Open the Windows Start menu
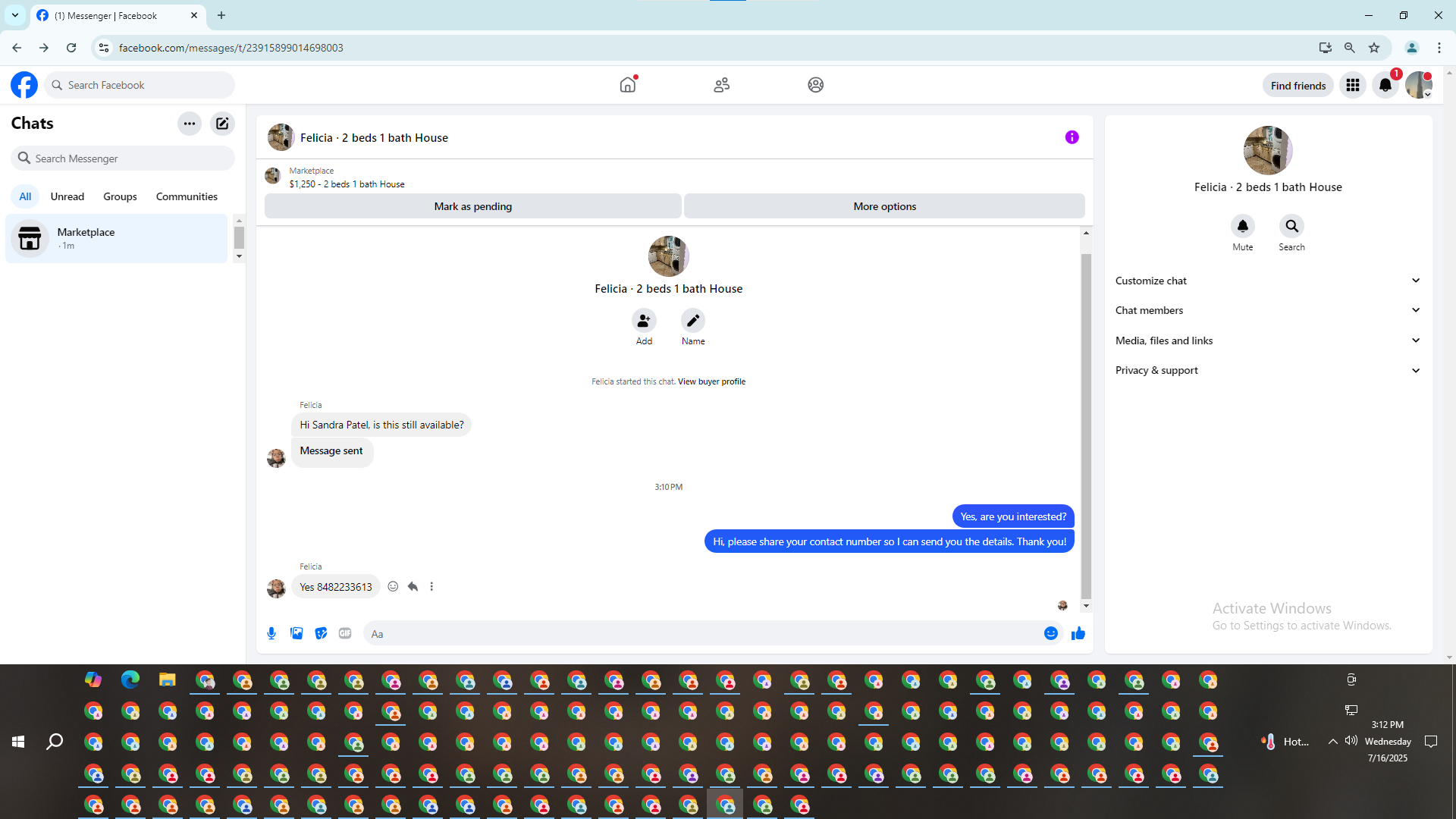Viewport: 1456px width, 819px height. pyautogui.click(x=18, y=742)
